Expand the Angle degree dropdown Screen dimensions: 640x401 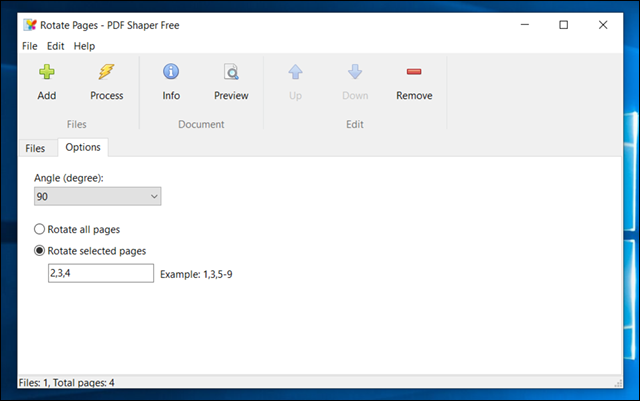[x=98, y=196]
